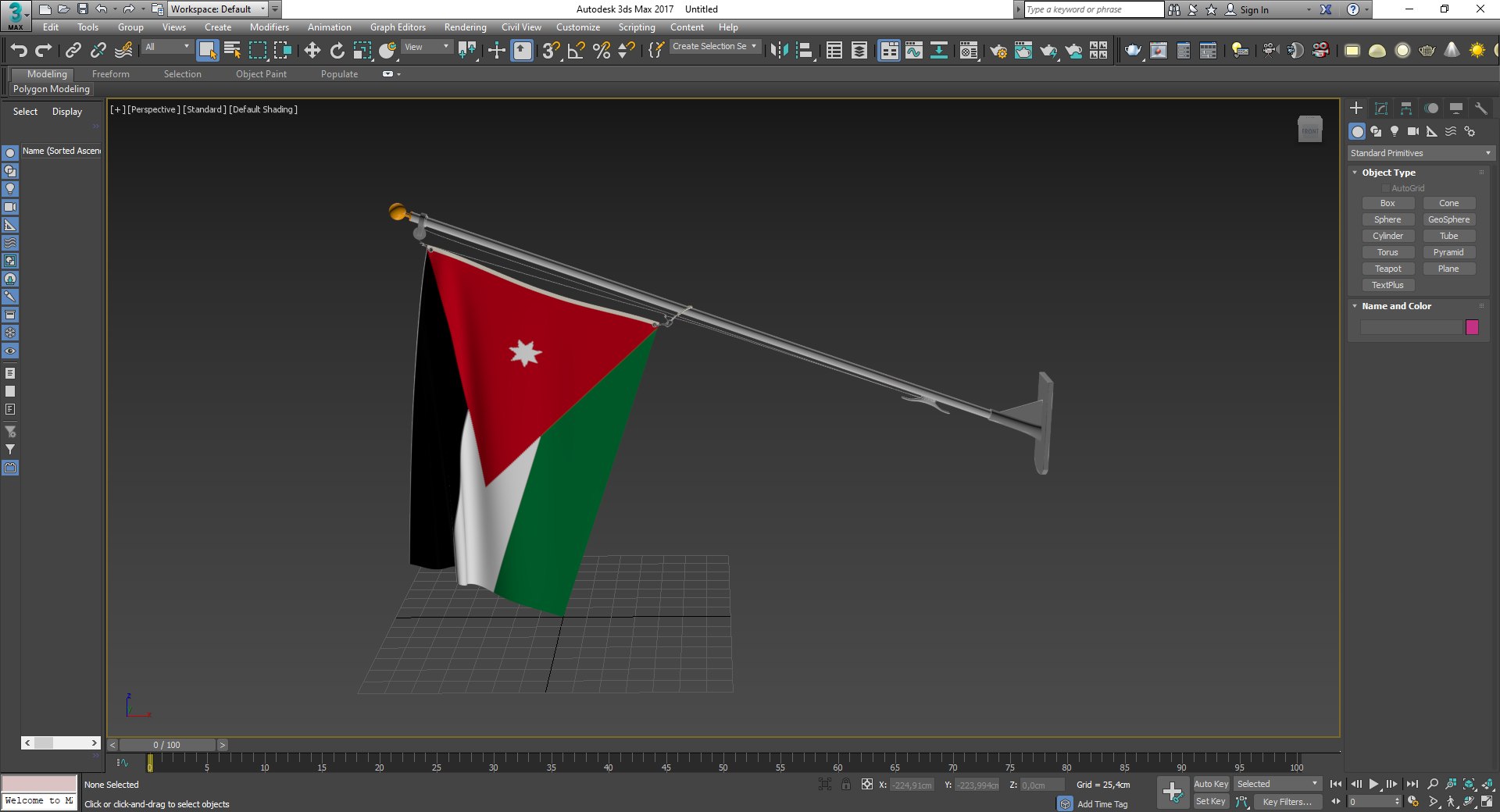Switch to Display command panel tab

[x=1456, y=109]
